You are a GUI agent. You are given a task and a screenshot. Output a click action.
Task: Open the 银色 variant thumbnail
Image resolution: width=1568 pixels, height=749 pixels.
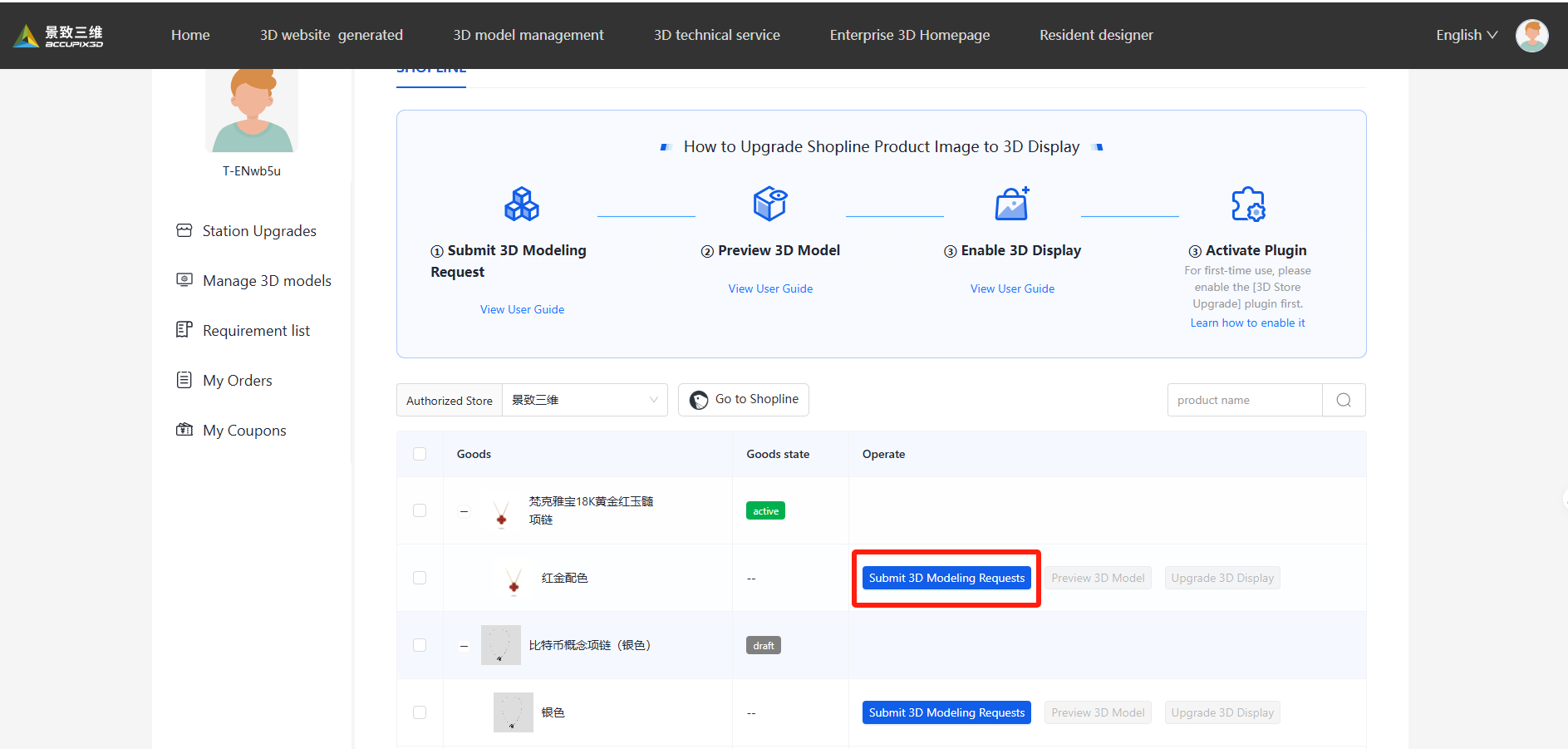click(514, 712)
